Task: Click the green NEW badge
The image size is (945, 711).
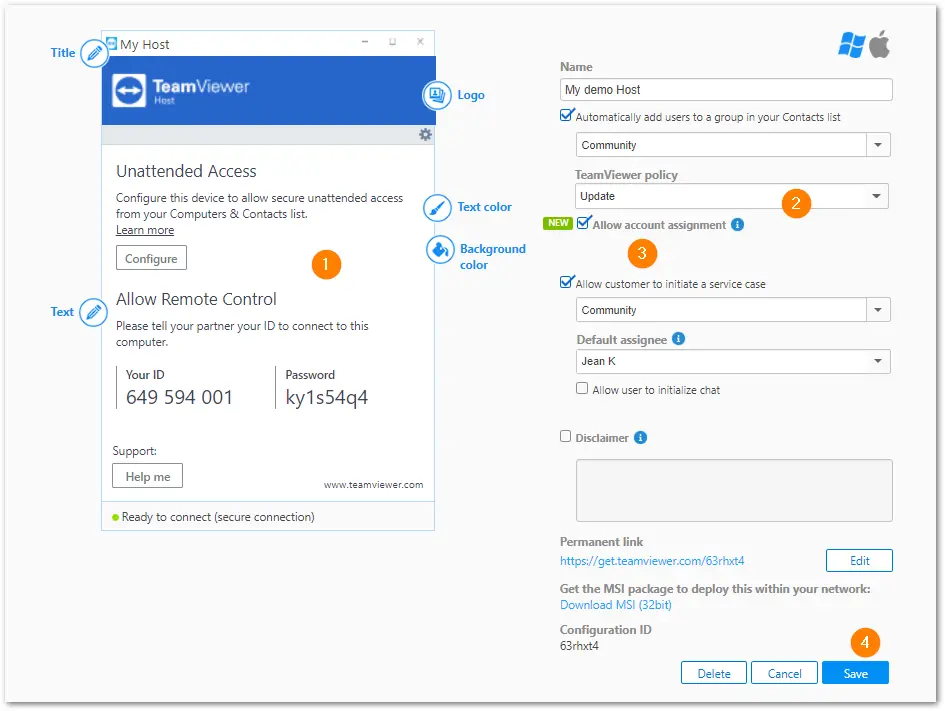Action: 558,223
